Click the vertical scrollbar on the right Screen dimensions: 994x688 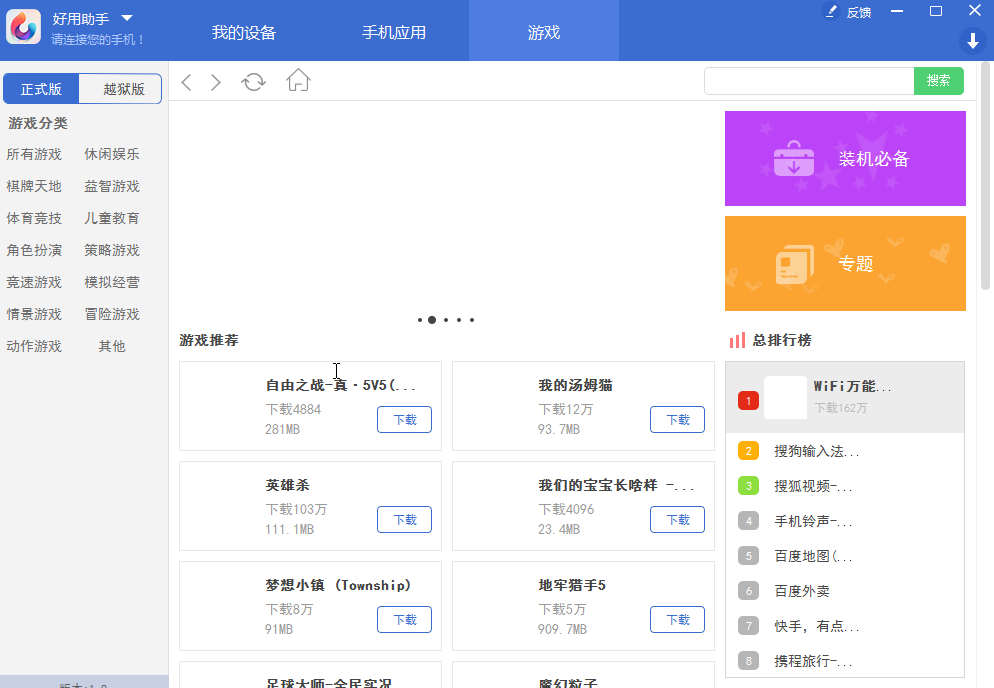[986, 176]
